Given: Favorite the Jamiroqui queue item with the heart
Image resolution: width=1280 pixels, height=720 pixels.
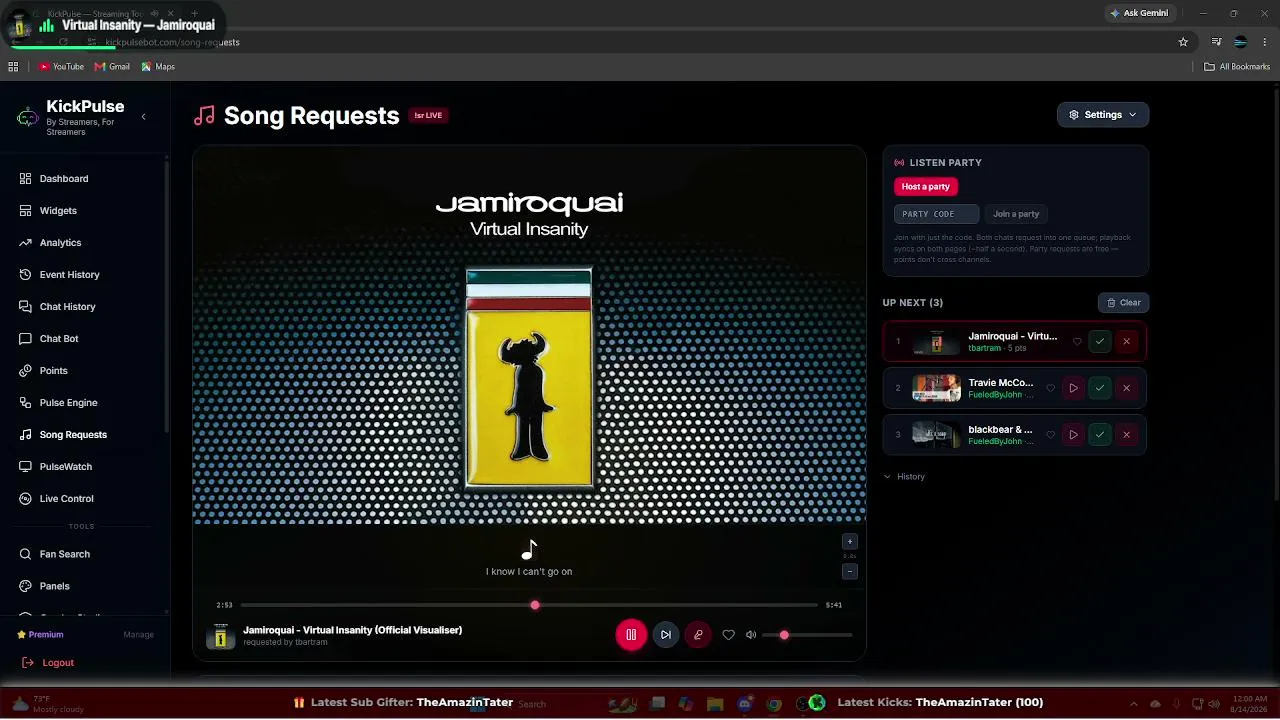Looking at the screenshot, I should [x=1077, y=342].
